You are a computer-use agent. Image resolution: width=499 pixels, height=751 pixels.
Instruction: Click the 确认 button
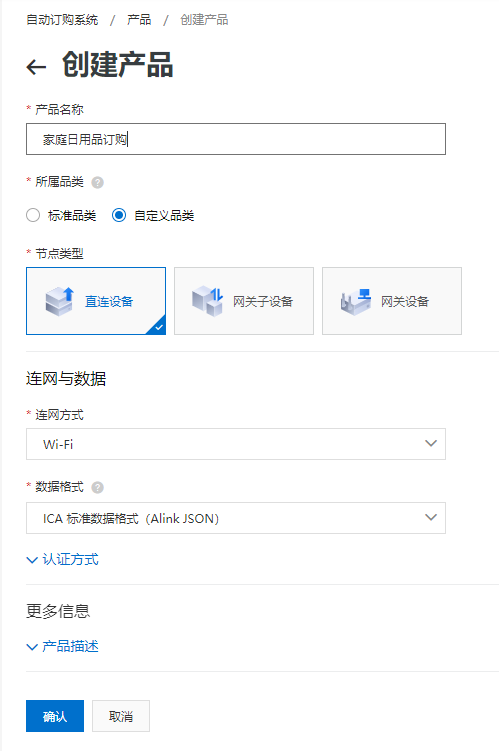tap(55, 716)
